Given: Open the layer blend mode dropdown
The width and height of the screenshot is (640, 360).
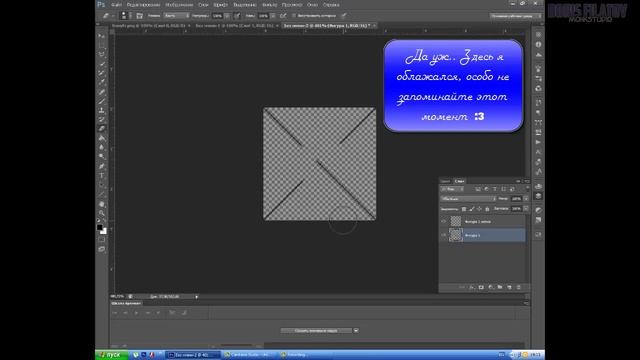Looking at the screenshot, I should [468, 199].
